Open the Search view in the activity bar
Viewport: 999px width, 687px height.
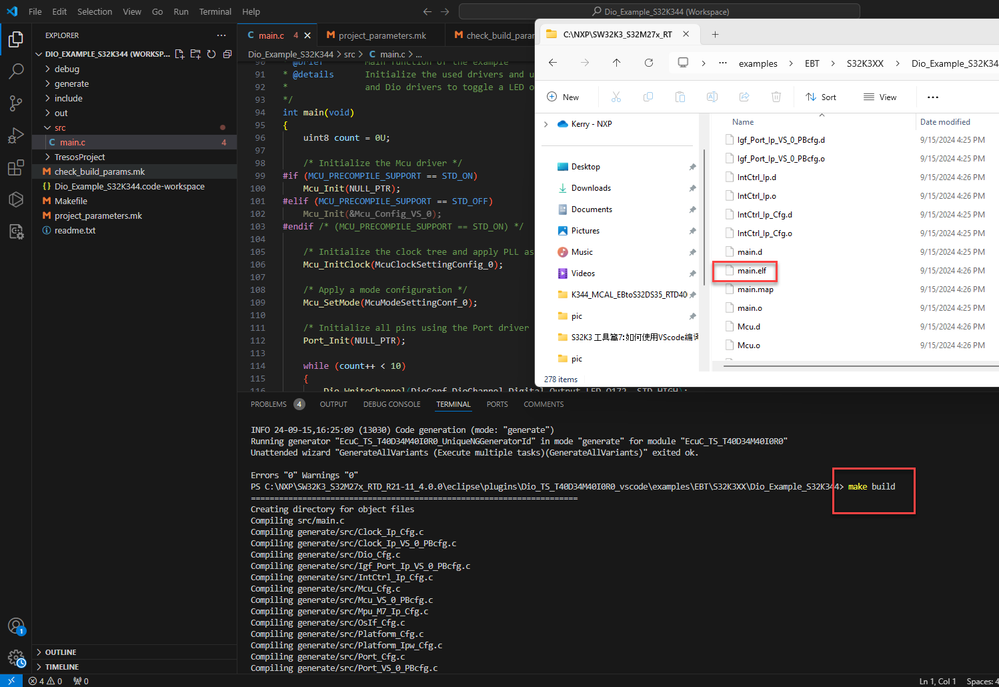[x=16, y=71]
